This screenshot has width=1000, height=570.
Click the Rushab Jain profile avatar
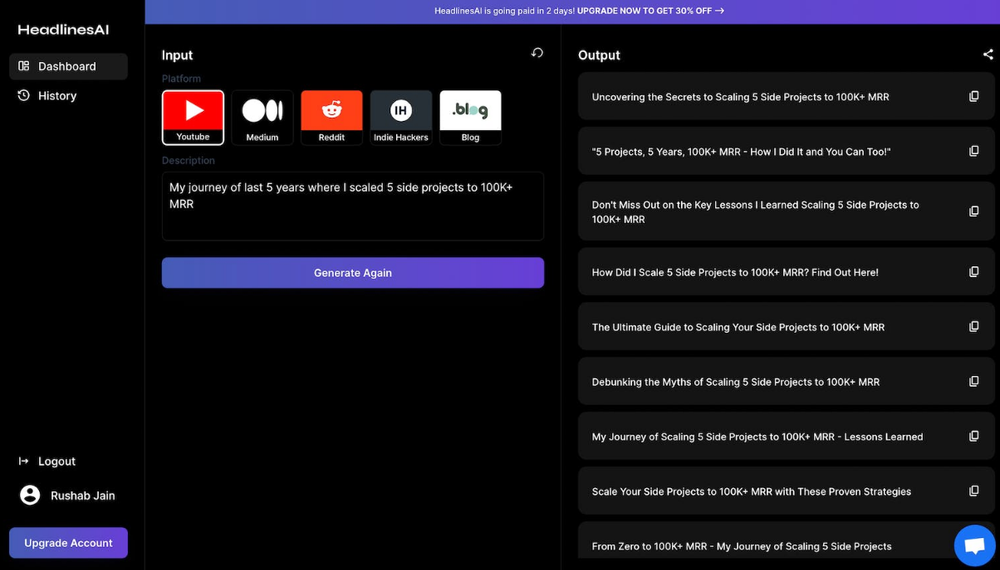[30, 495]
